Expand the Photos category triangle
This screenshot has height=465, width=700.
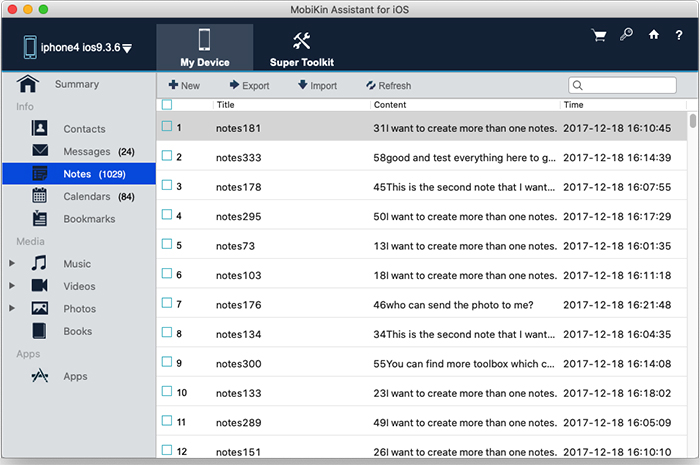(x=12, y=308)
